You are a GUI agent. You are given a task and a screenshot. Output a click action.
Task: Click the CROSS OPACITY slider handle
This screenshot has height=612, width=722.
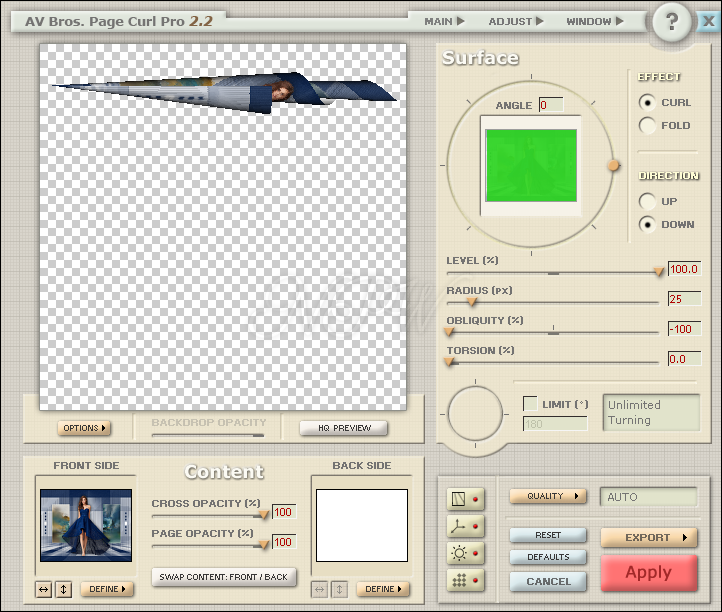263,514
